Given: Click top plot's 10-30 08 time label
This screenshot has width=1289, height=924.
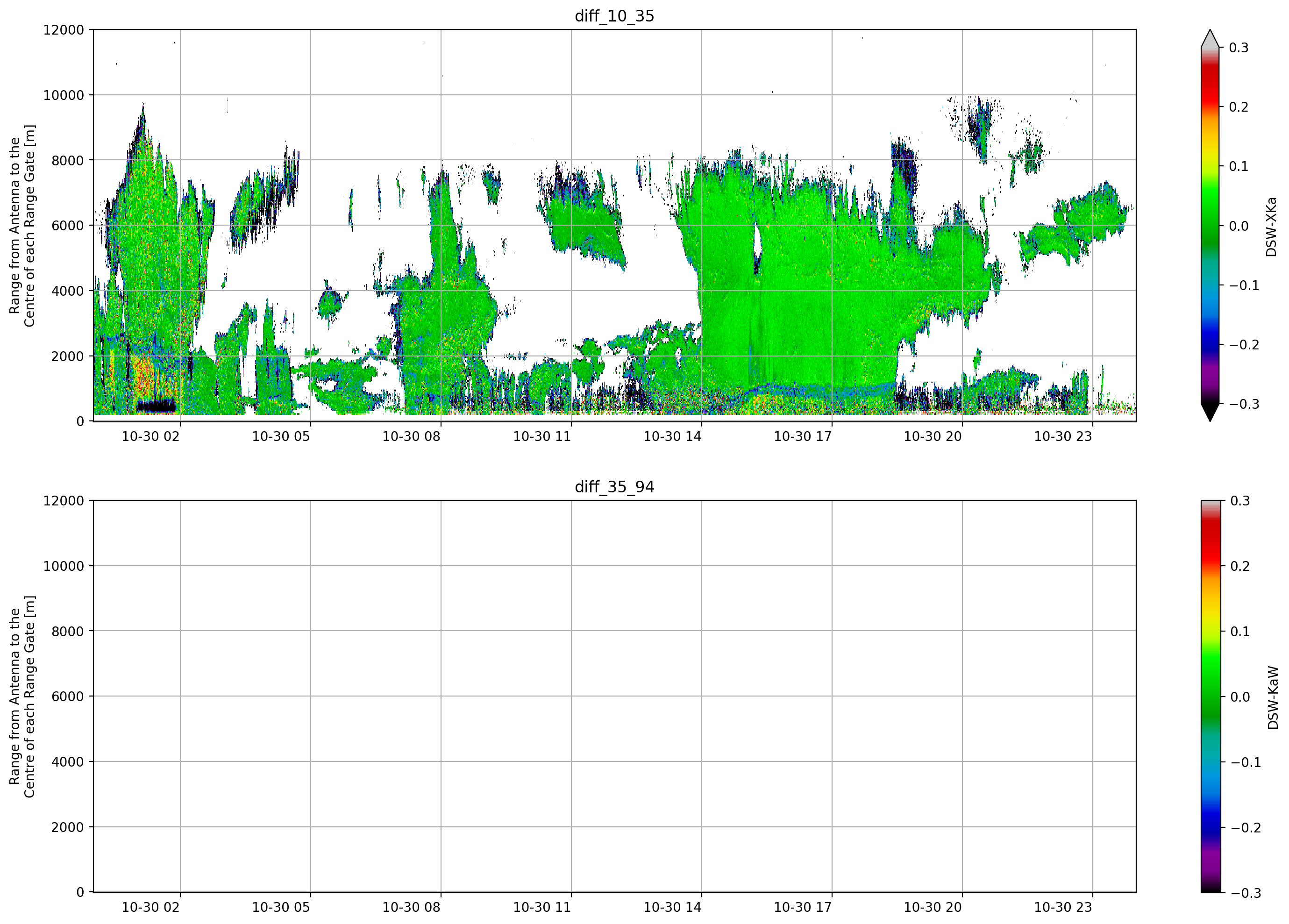Looking at the screenshot, I should point(412,436).
